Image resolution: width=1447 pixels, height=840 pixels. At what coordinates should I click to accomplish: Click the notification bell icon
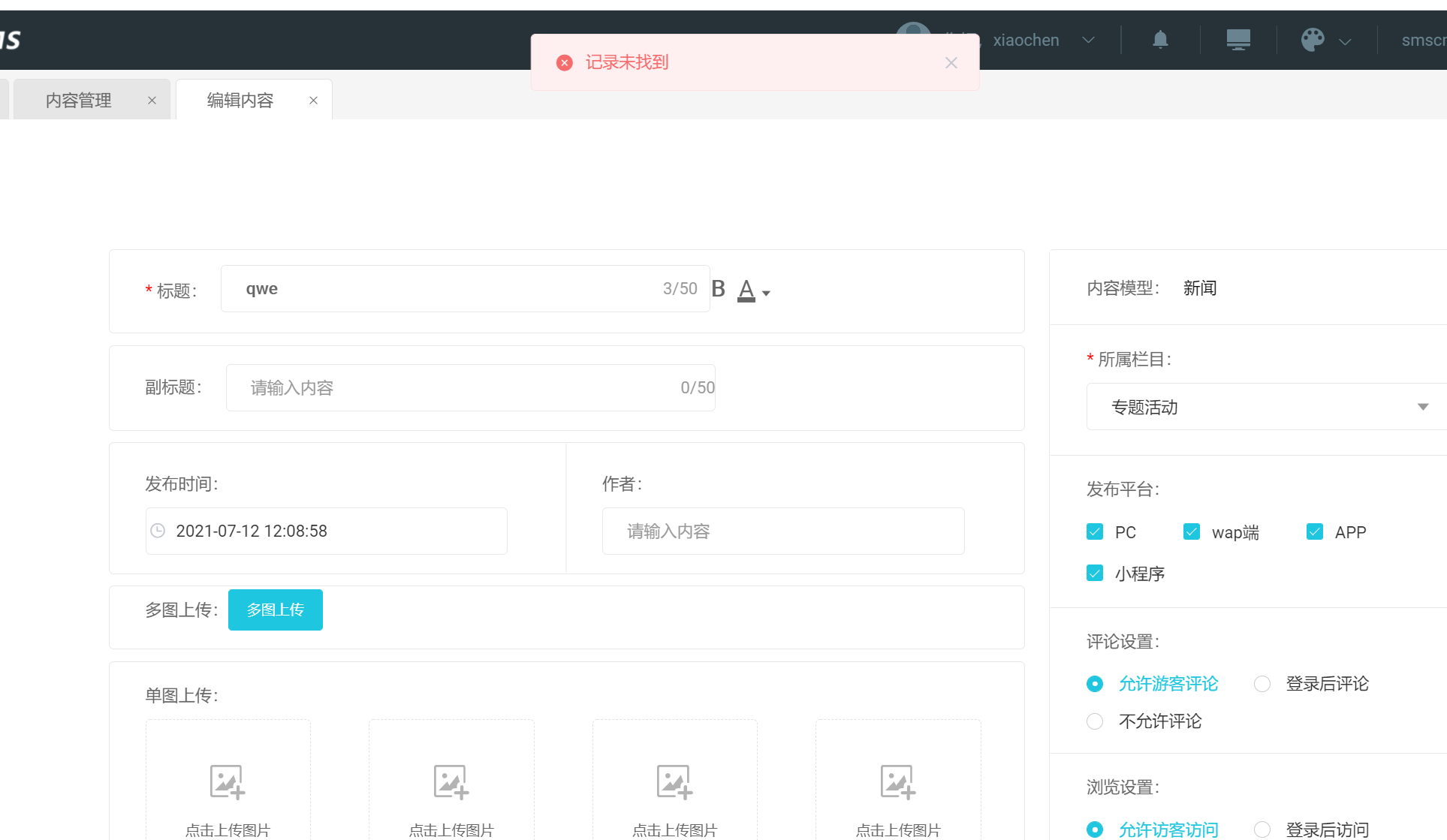click(x=1160, y=39)
